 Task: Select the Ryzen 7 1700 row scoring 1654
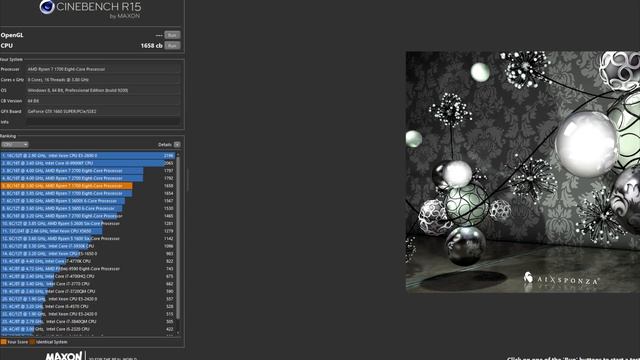[x=88, y=193]
